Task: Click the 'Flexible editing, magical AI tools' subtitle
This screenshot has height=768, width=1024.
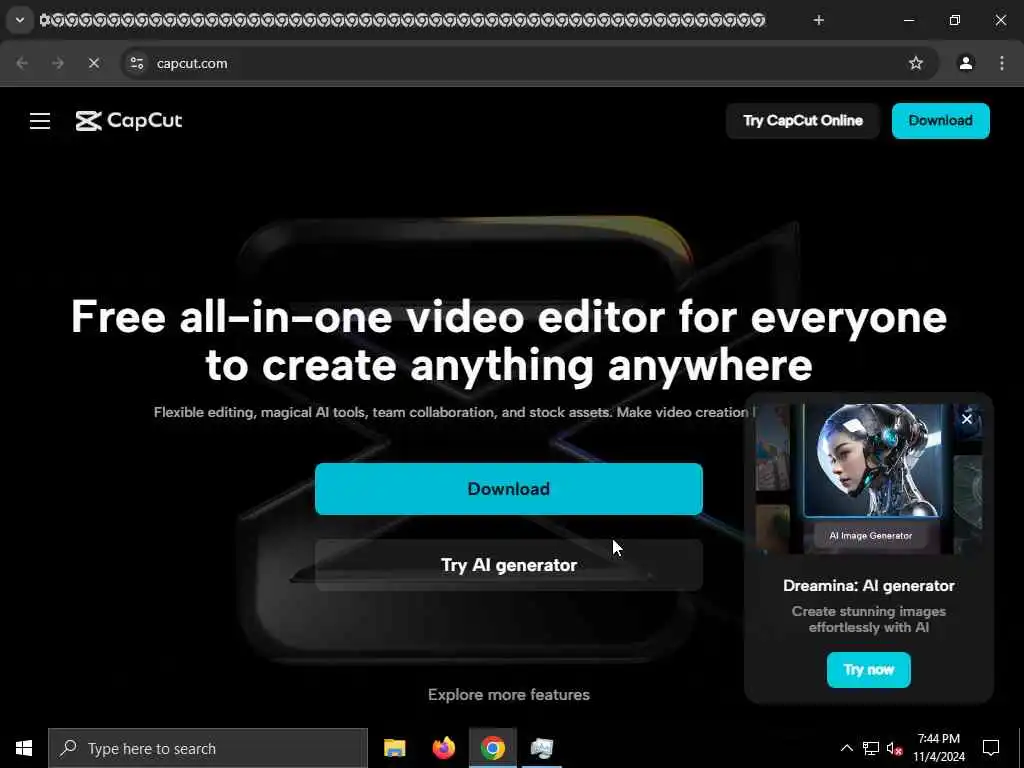Action: (x=454, y=413)
